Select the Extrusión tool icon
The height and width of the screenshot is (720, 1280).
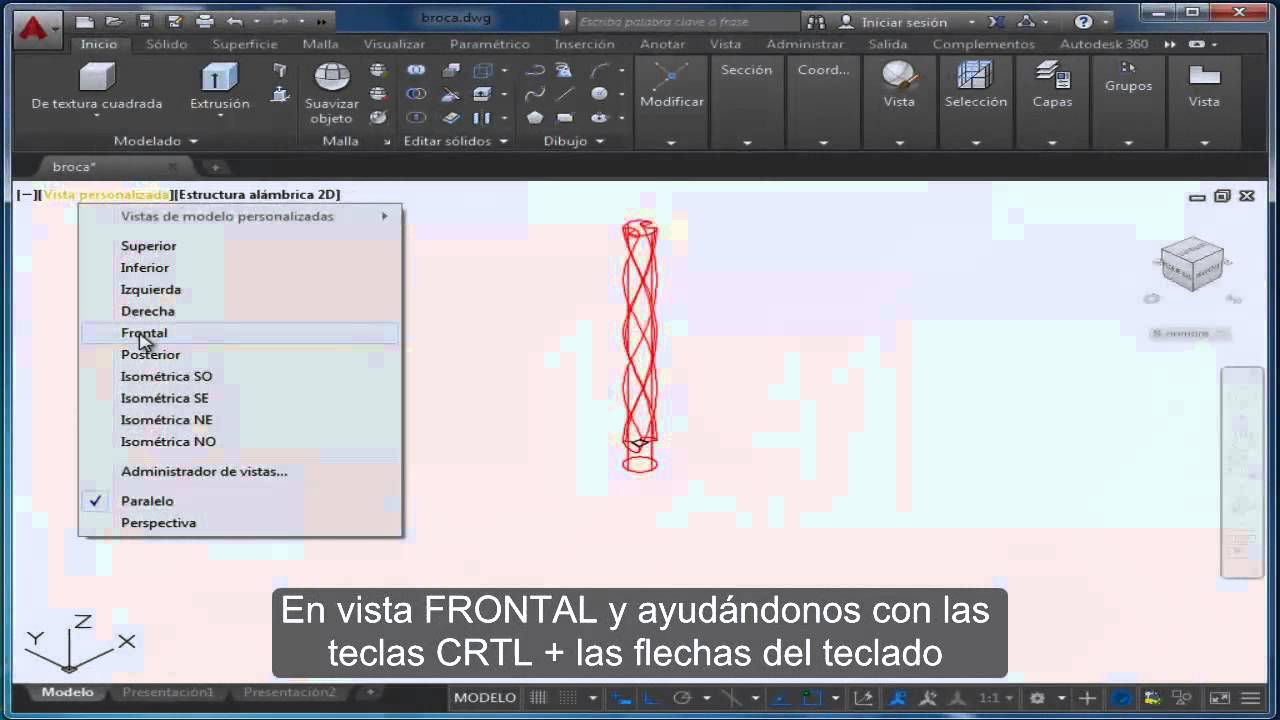pos(219,77)
